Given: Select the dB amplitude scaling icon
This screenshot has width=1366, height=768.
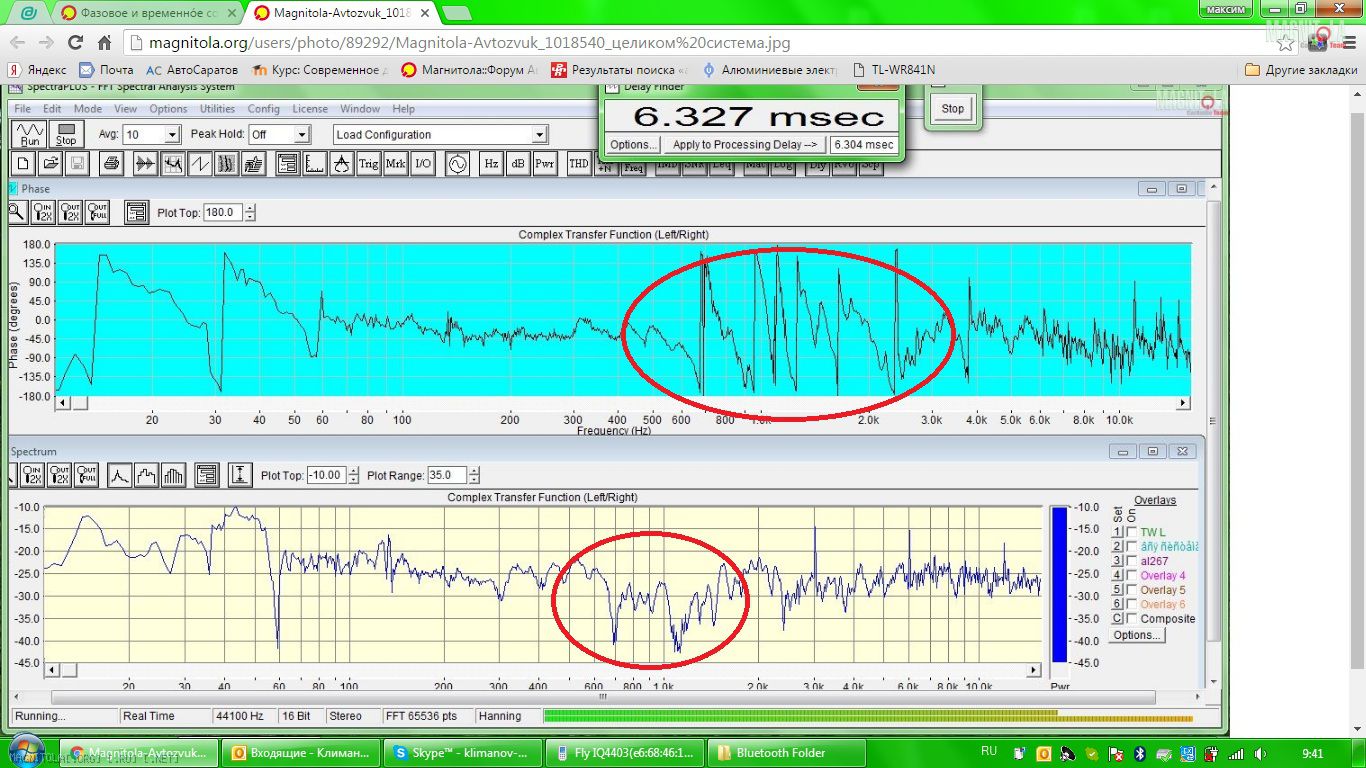Looking at the screenshot, I should pos(517,164).
